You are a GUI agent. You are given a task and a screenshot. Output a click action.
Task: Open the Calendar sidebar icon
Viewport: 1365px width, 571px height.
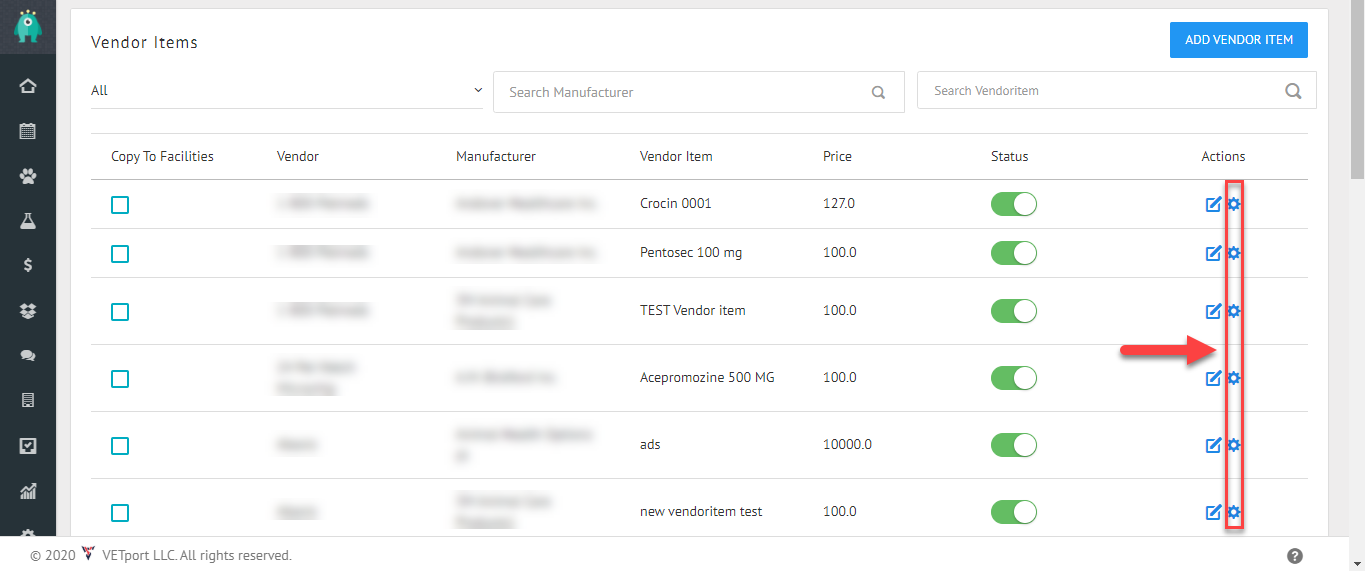tap(28, 131)
